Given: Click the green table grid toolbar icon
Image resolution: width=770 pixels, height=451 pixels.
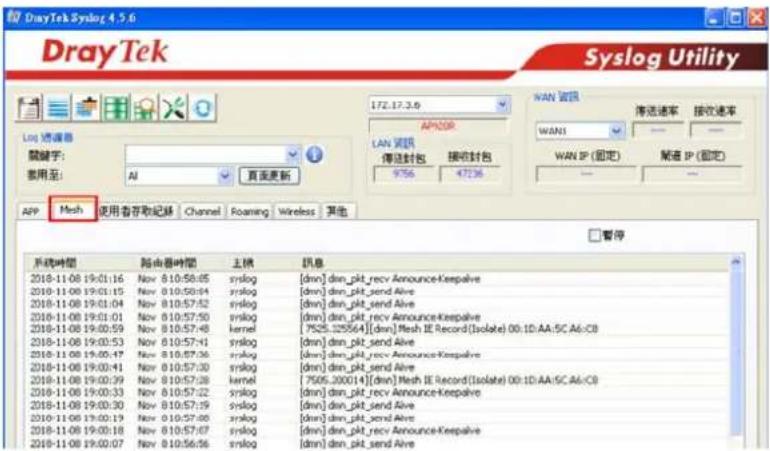Looking at the screenshot, I should [x=116, y=108].
